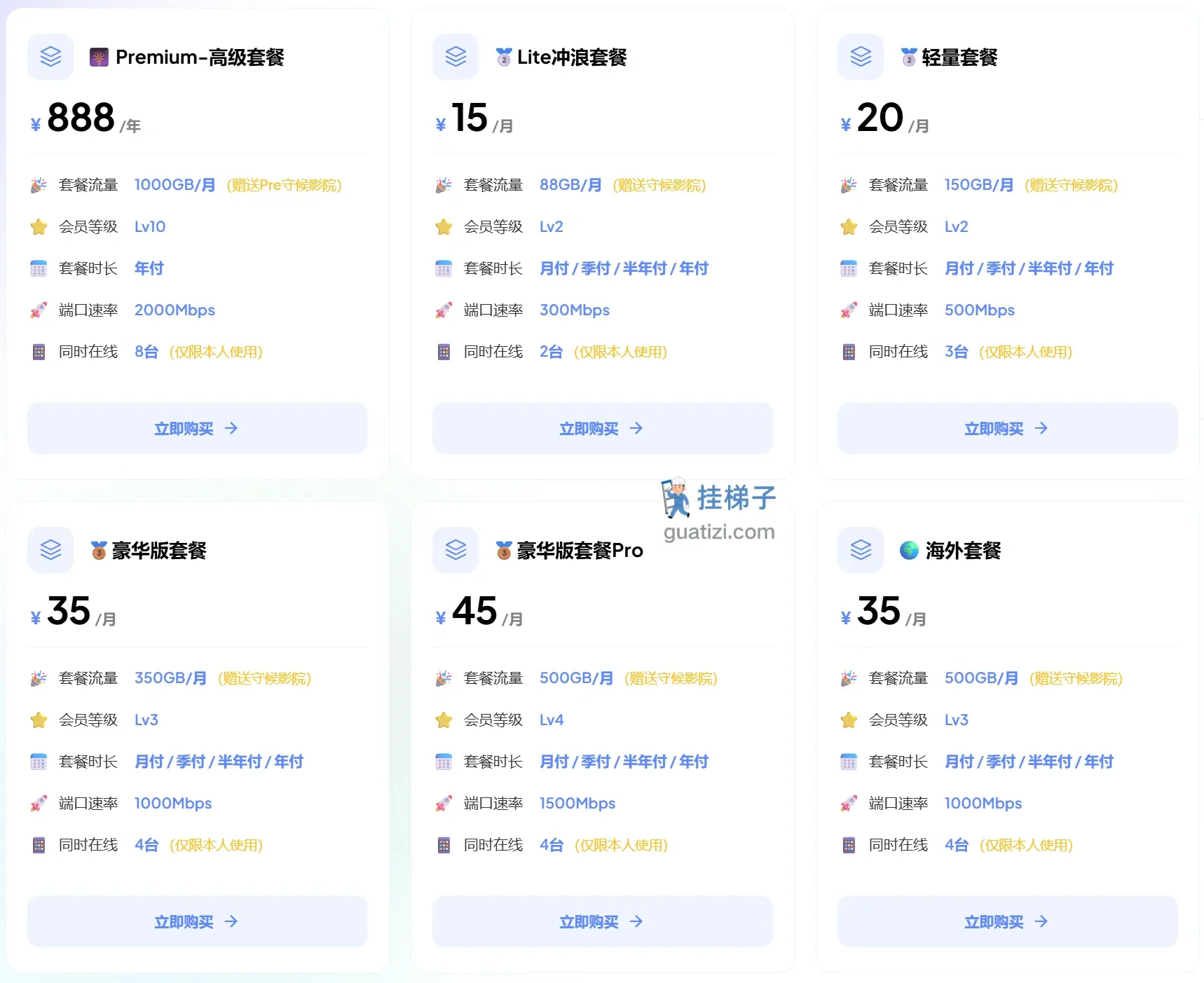
Task: Click the globe icon next to 海外套餐 heading
Action: pyautogui.click(x=909, y=551)
